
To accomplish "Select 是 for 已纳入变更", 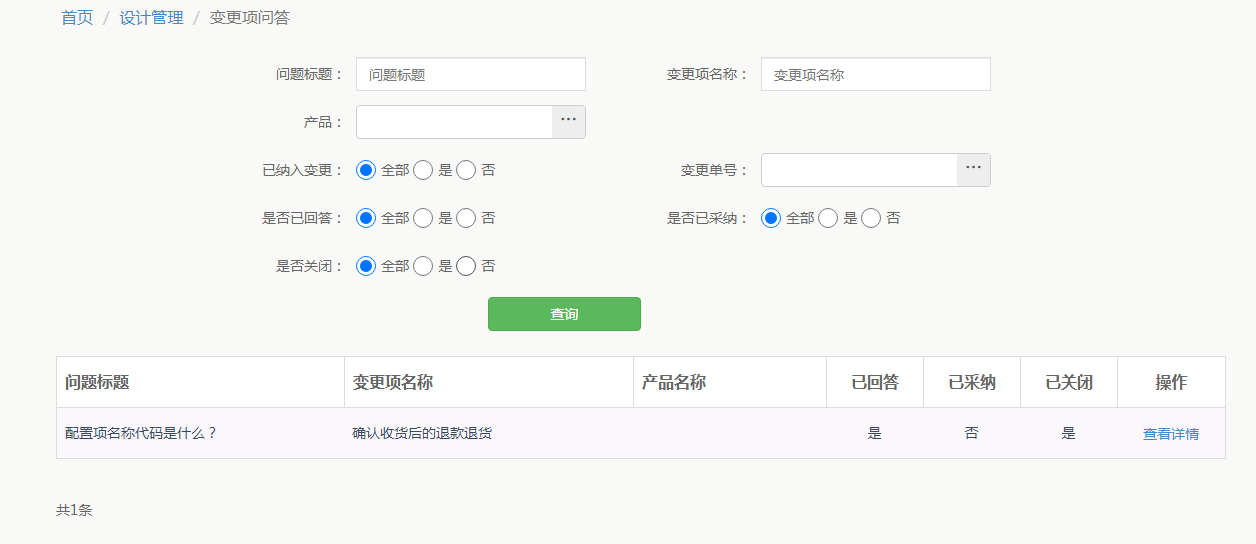I will click(423, 170).
